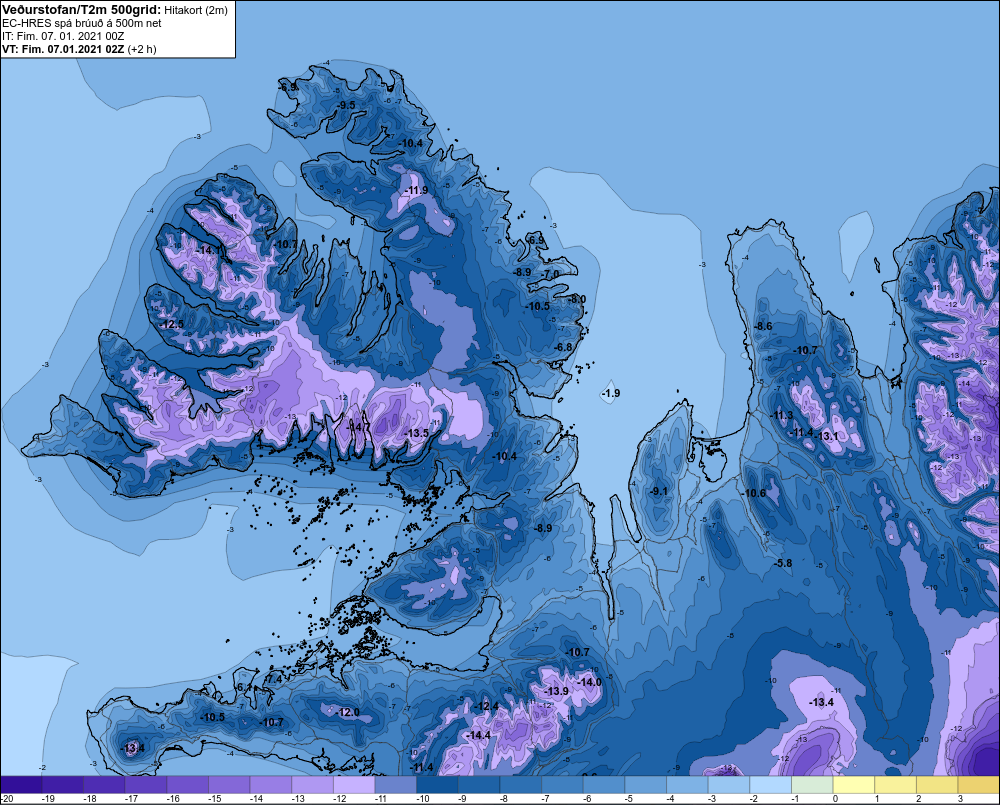Click the -6.1 temperature label

pyautogui.click(x=244, y=687)
